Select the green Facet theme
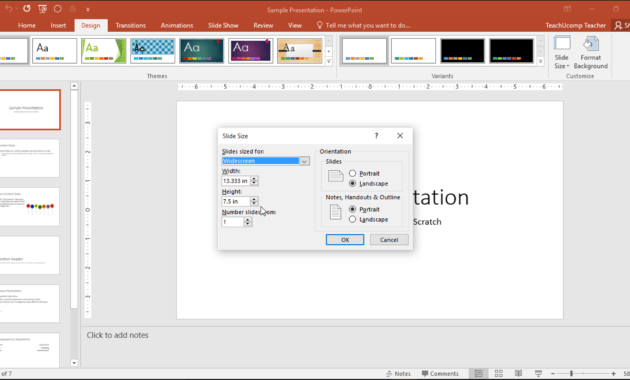630x380 pixels. [104, 51]
